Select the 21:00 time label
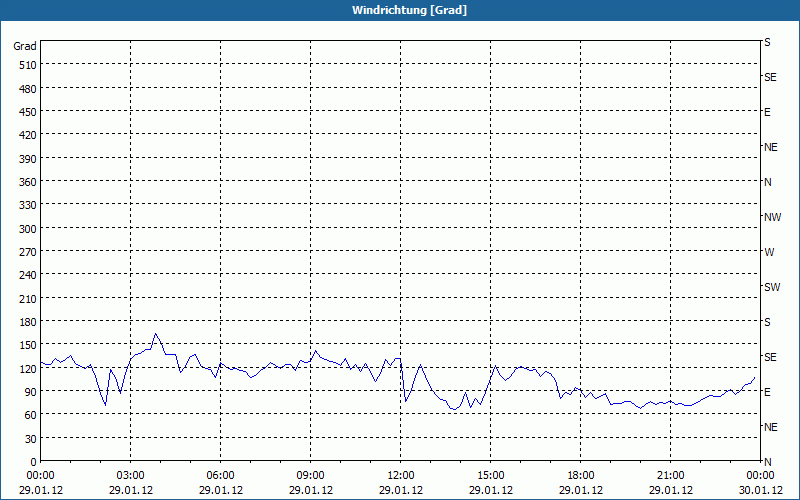This screenshot has height=500, width=800. click(x=670, y=476)
